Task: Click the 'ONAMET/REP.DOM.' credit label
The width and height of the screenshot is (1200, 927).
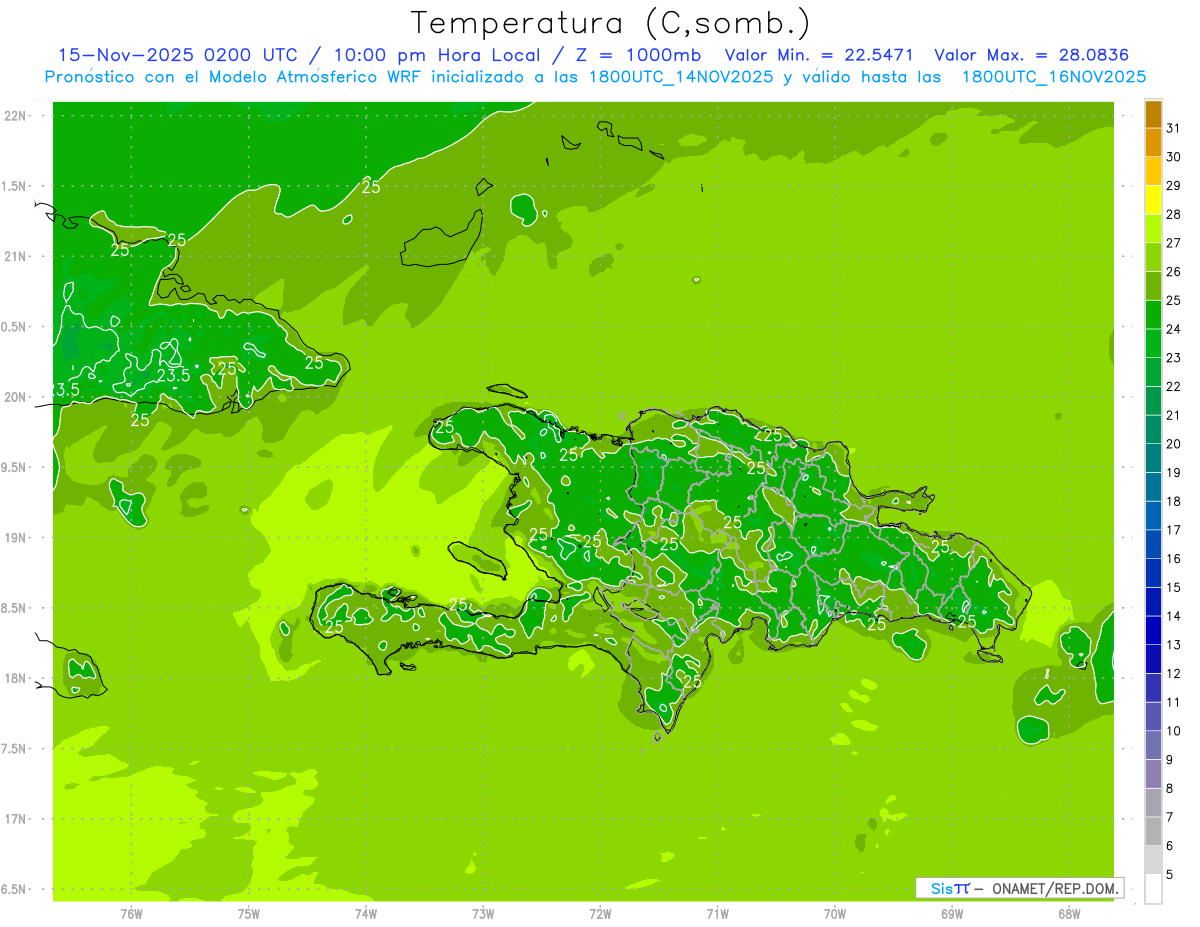Action: (1056, 888)
